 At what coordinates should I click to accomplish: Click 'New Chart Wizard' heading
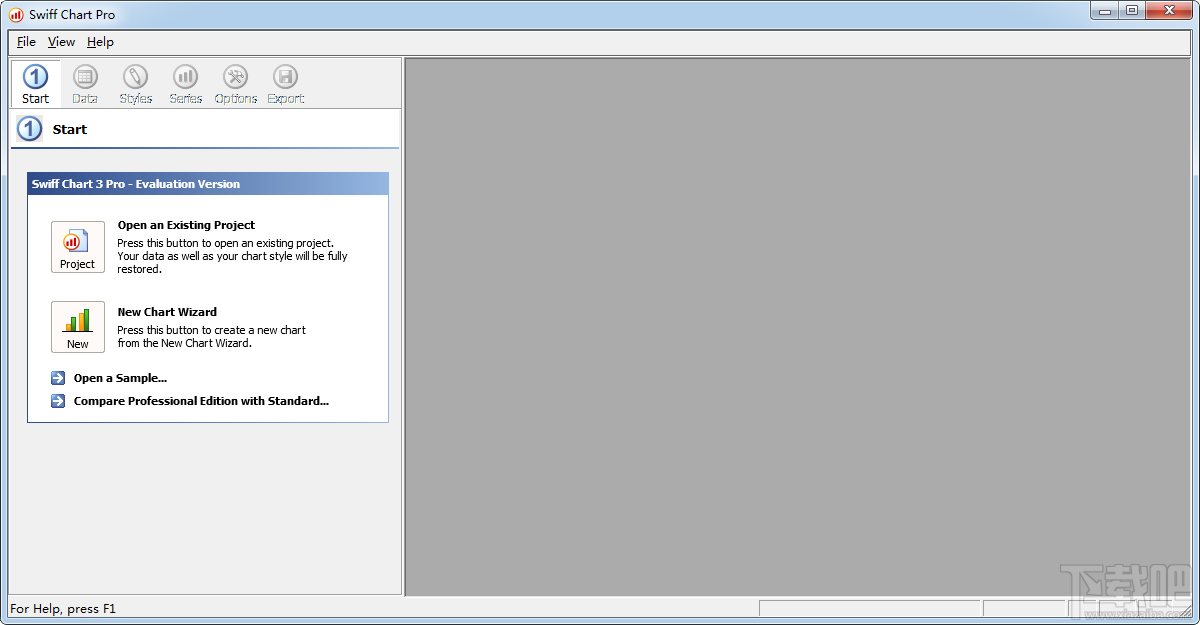pyautogui.click(x=167, y=312)
